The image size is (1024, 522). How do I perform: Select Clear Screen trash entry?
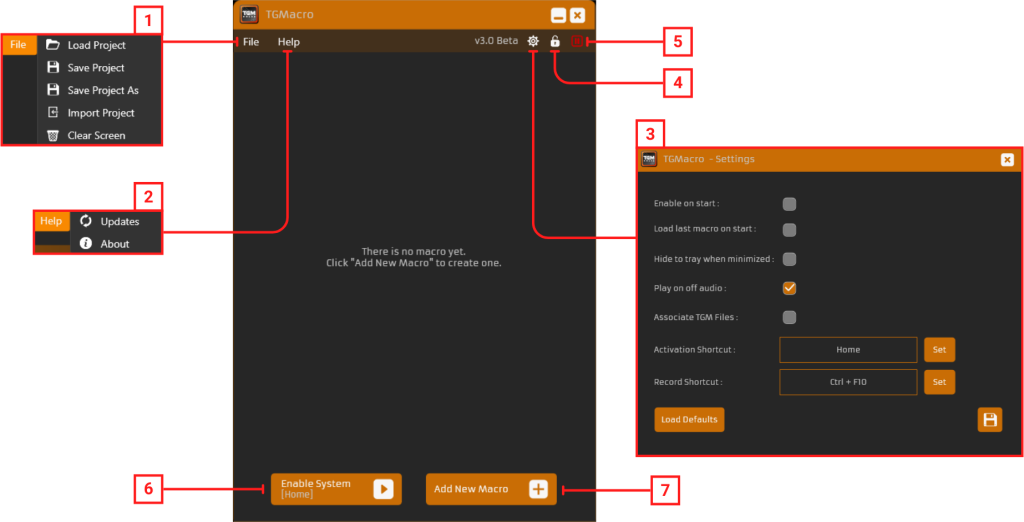[96, 135]
